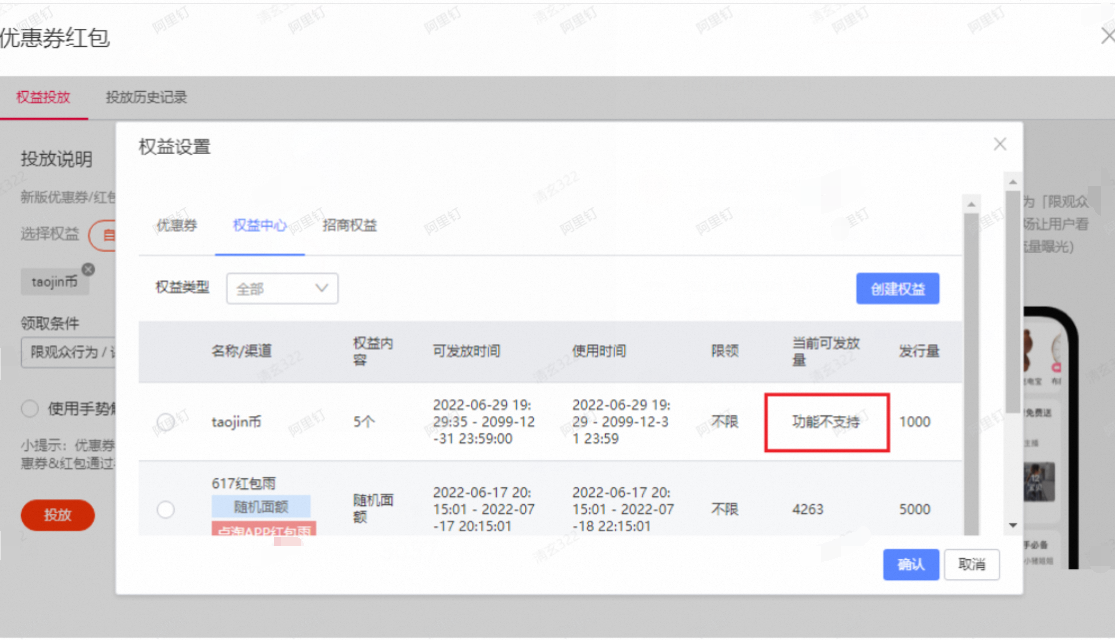Toggle the 使用手势 radio option
The width and height of the screenshot is (1115, 640).
(x=29, y=409)
